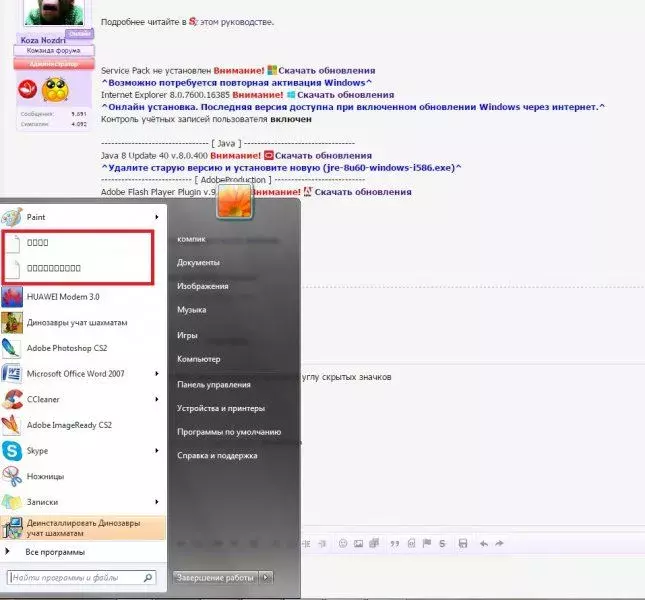Viewport: 645px width, 600px height.
Task: Save draft with floppy disk icon
Action: point(463,544)
